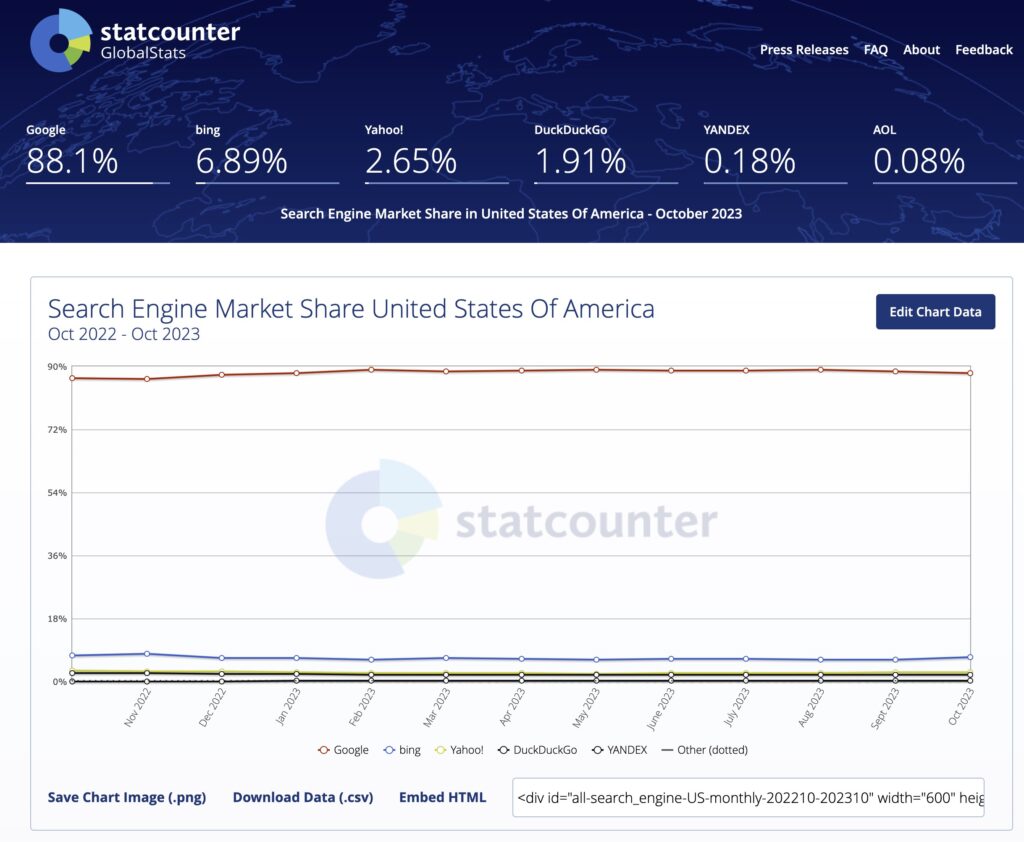
Task: Download Data as csv
Action: pyautogui.click(x=303, y=797)
